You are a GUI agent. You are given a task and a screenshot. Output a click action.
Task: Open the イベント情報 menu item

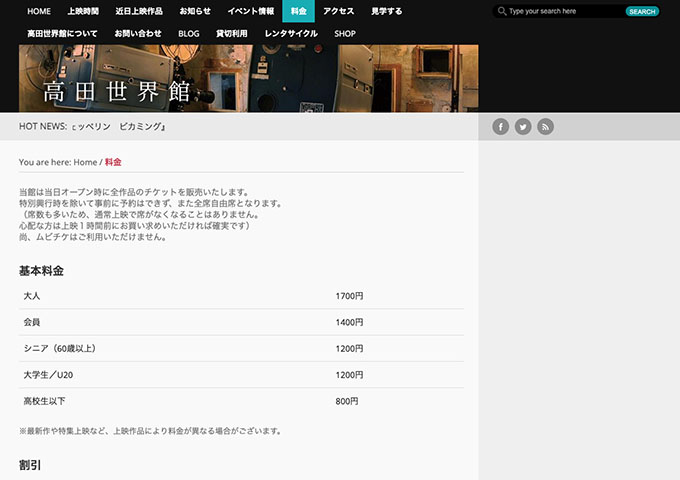pos(251,11)
